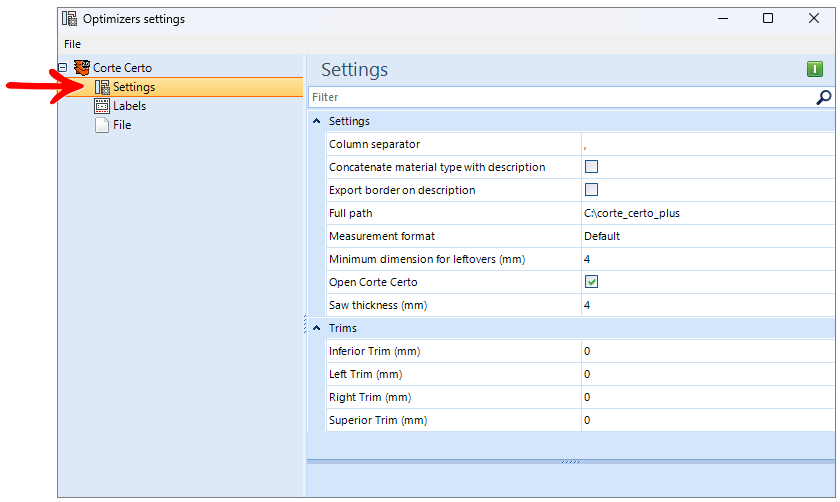Edit the Full path value C:\corte_certo_plus

pyautogui.click(x=708, y=213)
